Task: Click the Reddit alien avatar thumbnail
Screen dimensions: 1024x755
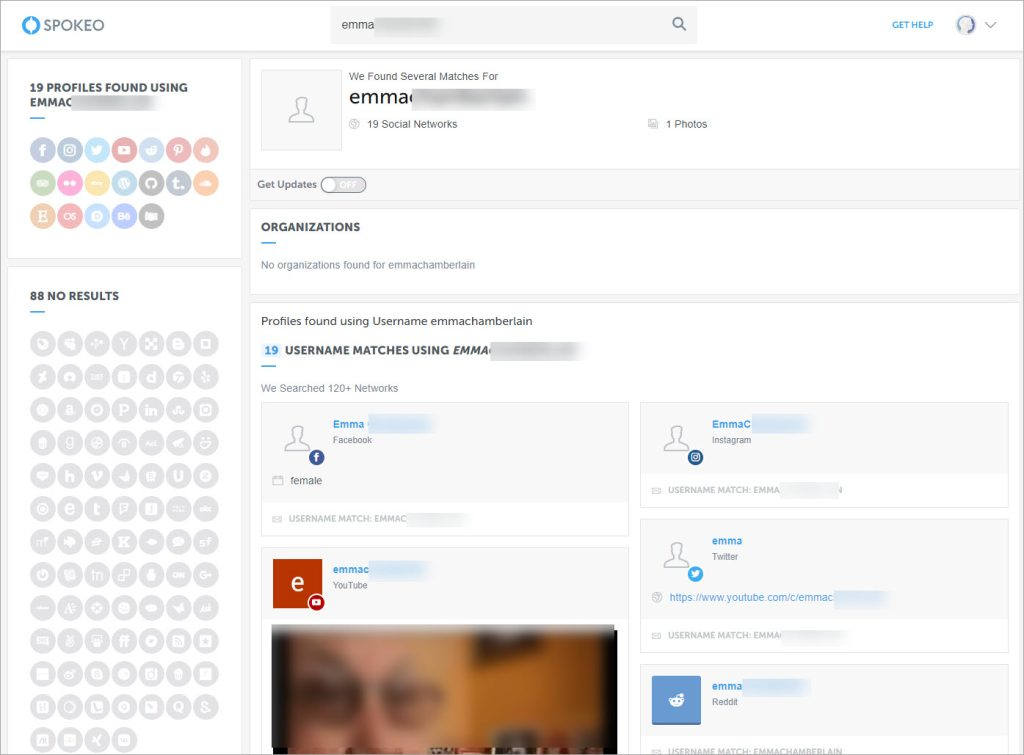Action: 676,700
